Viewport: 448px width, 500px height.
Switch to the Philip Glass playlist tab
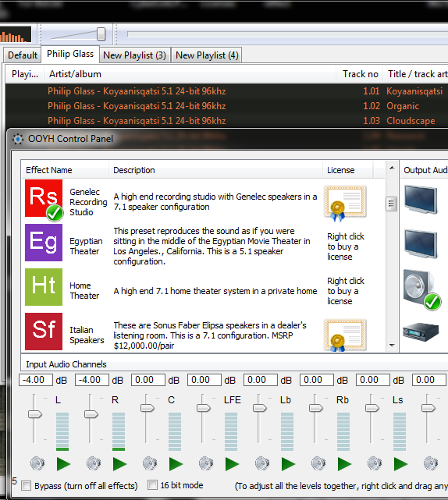(x=70, y=54)
